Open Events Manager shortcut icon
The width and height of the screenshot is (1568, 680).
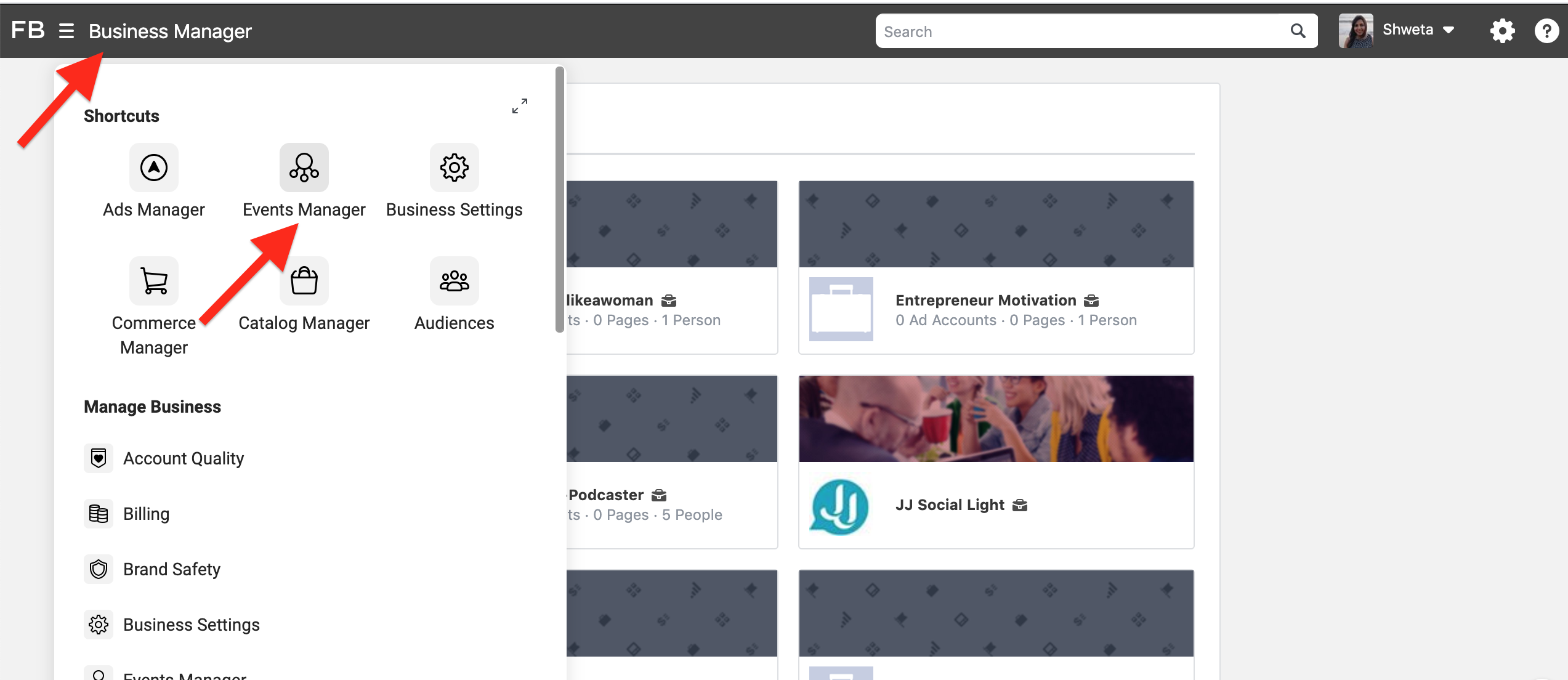point(304,168)
